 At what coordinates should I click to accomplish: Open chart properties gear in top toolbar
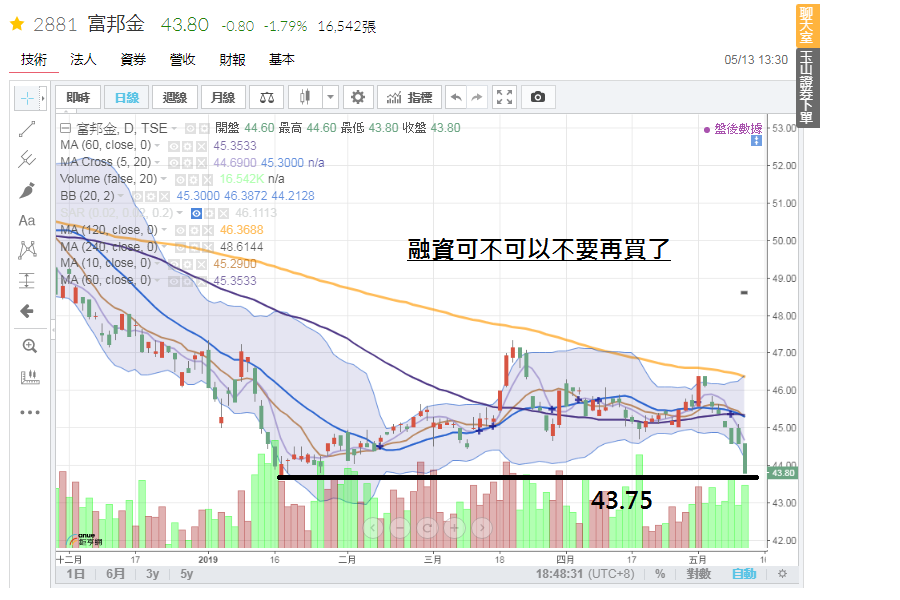pos(358,97)
